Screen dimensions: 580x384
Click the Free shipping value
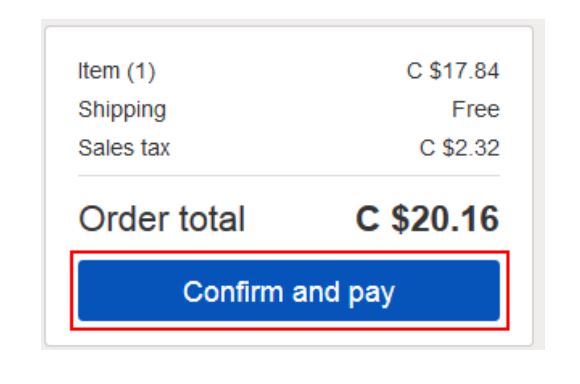click(x=476, y=109)
